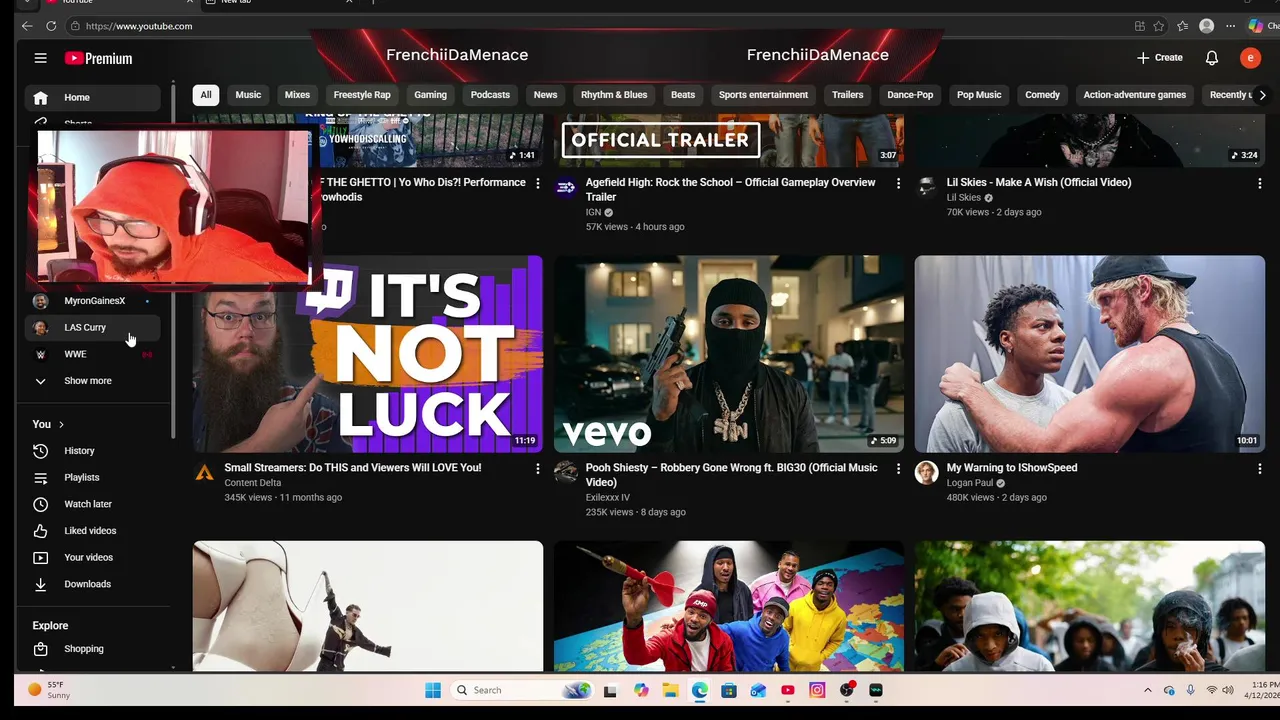Image resolution: width=1280 pixels, height=720 pixels.
Task: Select the Rhythm & Blues filter chip
Action: point(614,95)
